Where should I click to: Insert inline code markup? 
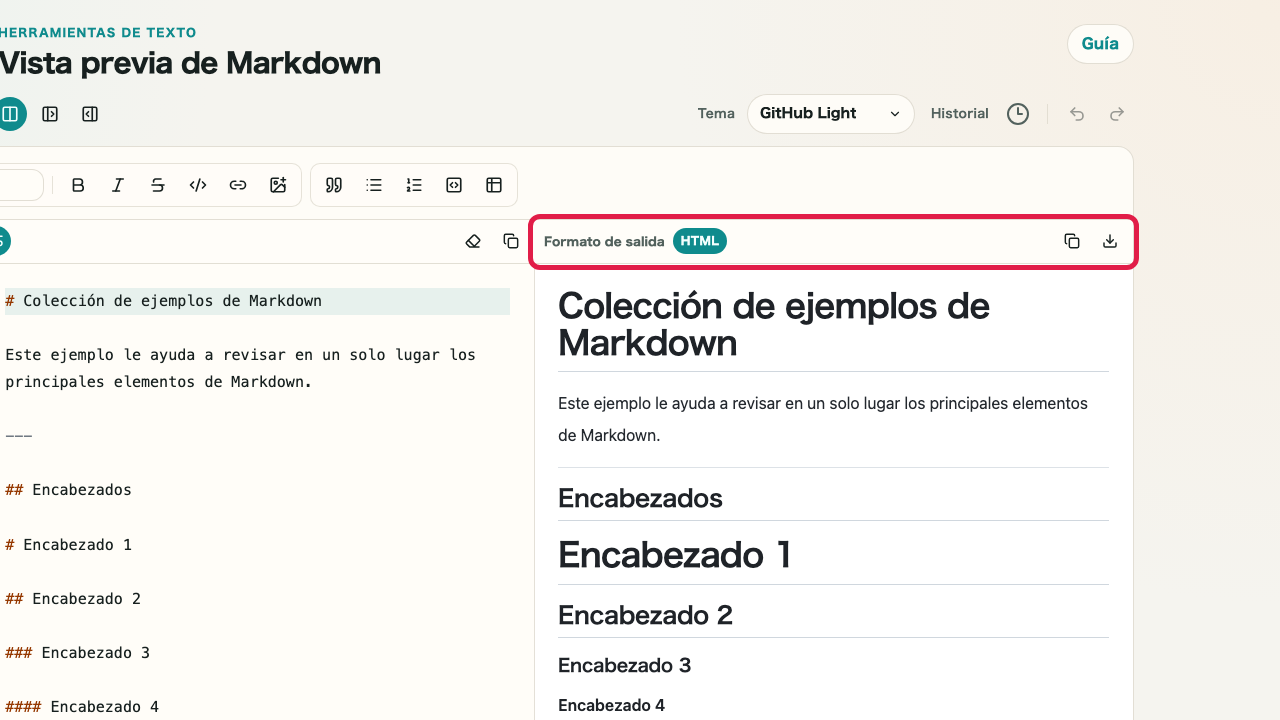[198, 185]
